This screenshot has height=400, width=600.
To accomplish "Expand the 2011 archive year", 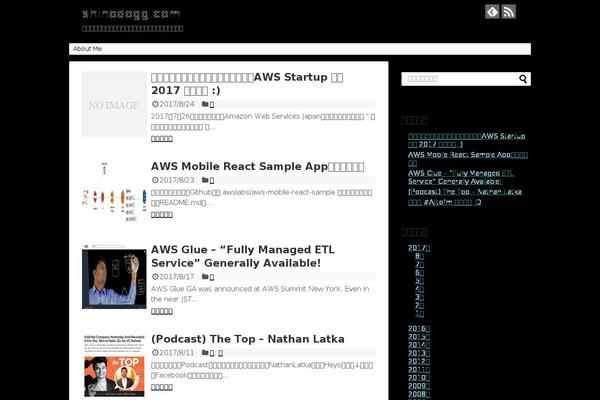I will (419, 370).
